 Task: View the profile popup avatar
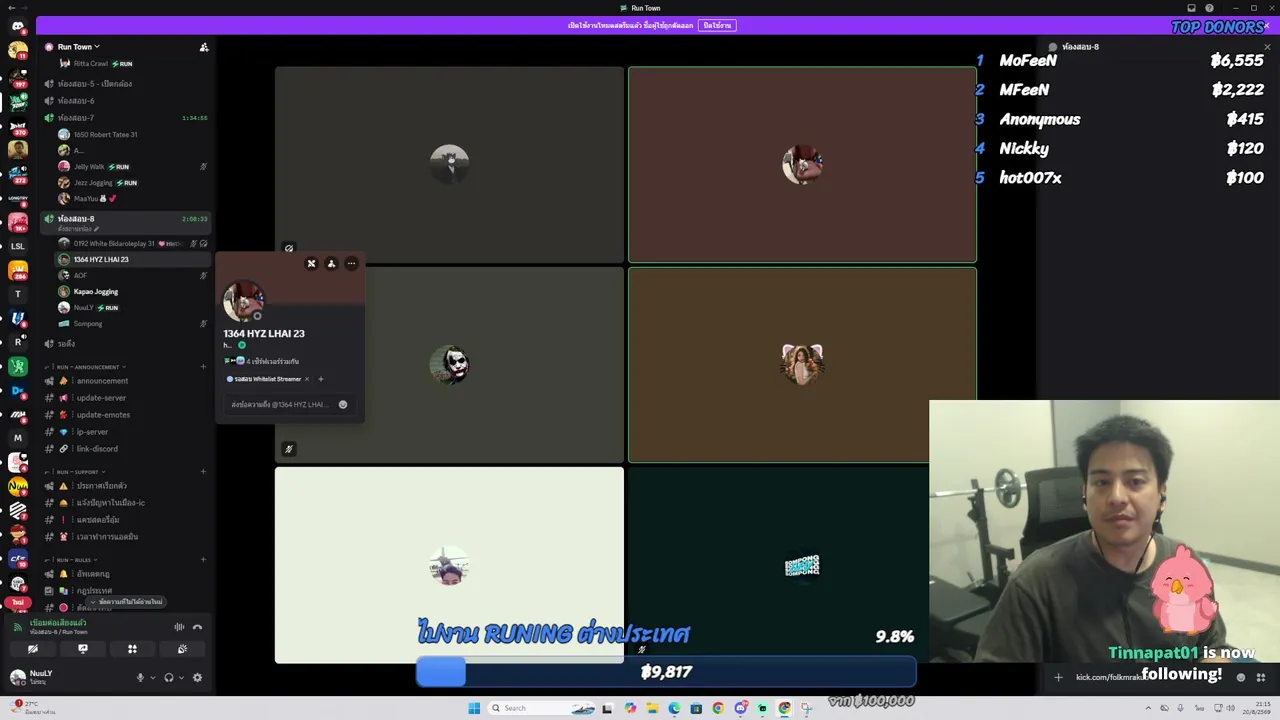243,301
